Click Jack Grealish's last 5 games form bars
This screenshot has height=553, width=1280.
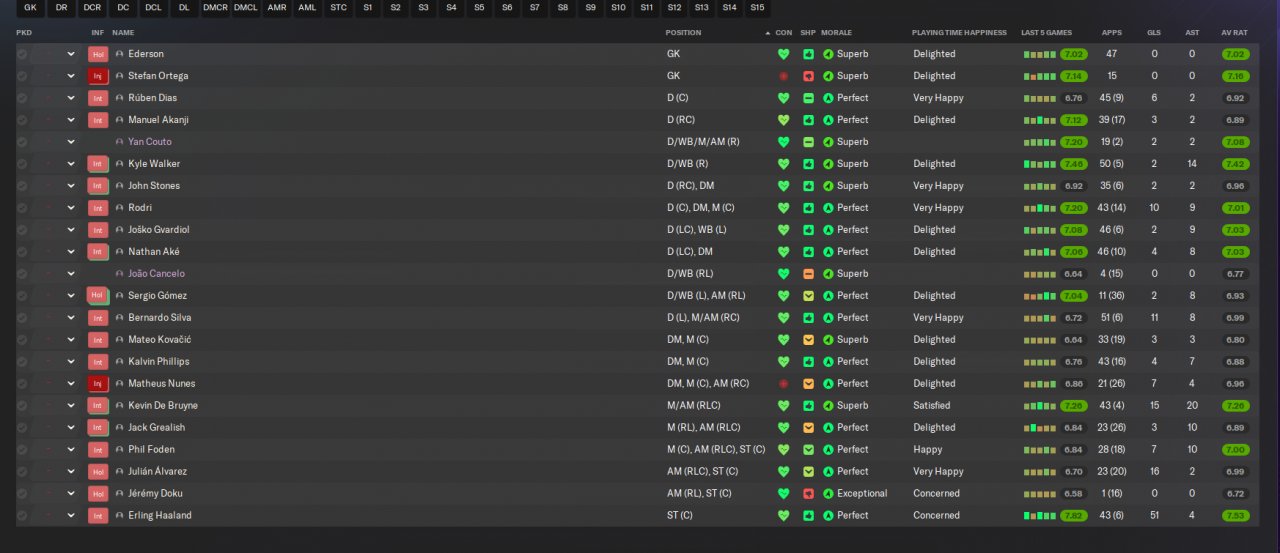(x=1039, y=428)
